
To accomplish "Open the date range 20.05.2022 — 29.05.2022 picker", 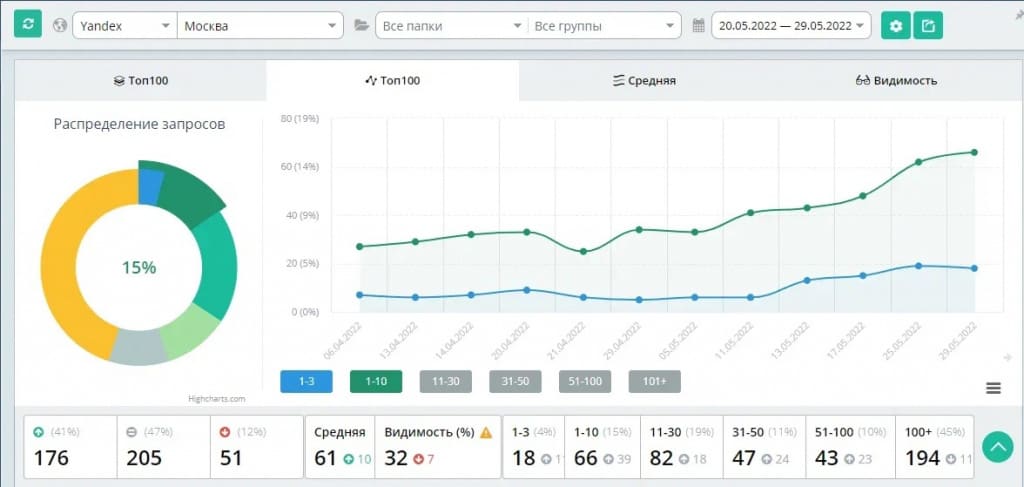I will coord(791,26).
